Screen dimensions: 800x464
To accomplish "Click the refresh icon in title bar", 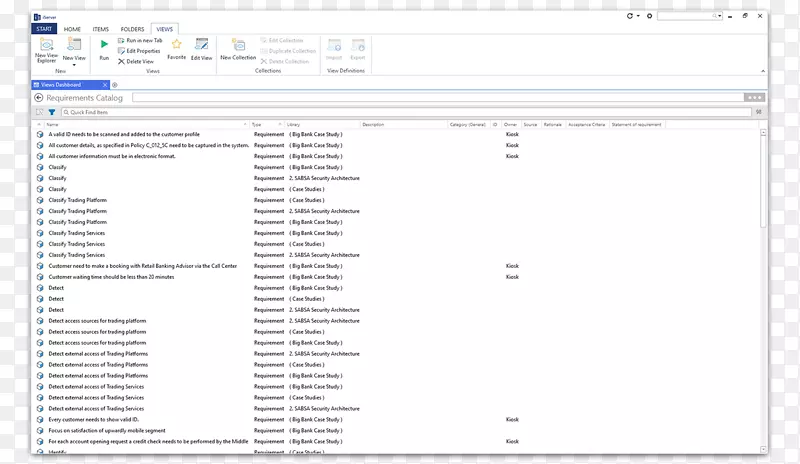I will click(x=630, y=16).
